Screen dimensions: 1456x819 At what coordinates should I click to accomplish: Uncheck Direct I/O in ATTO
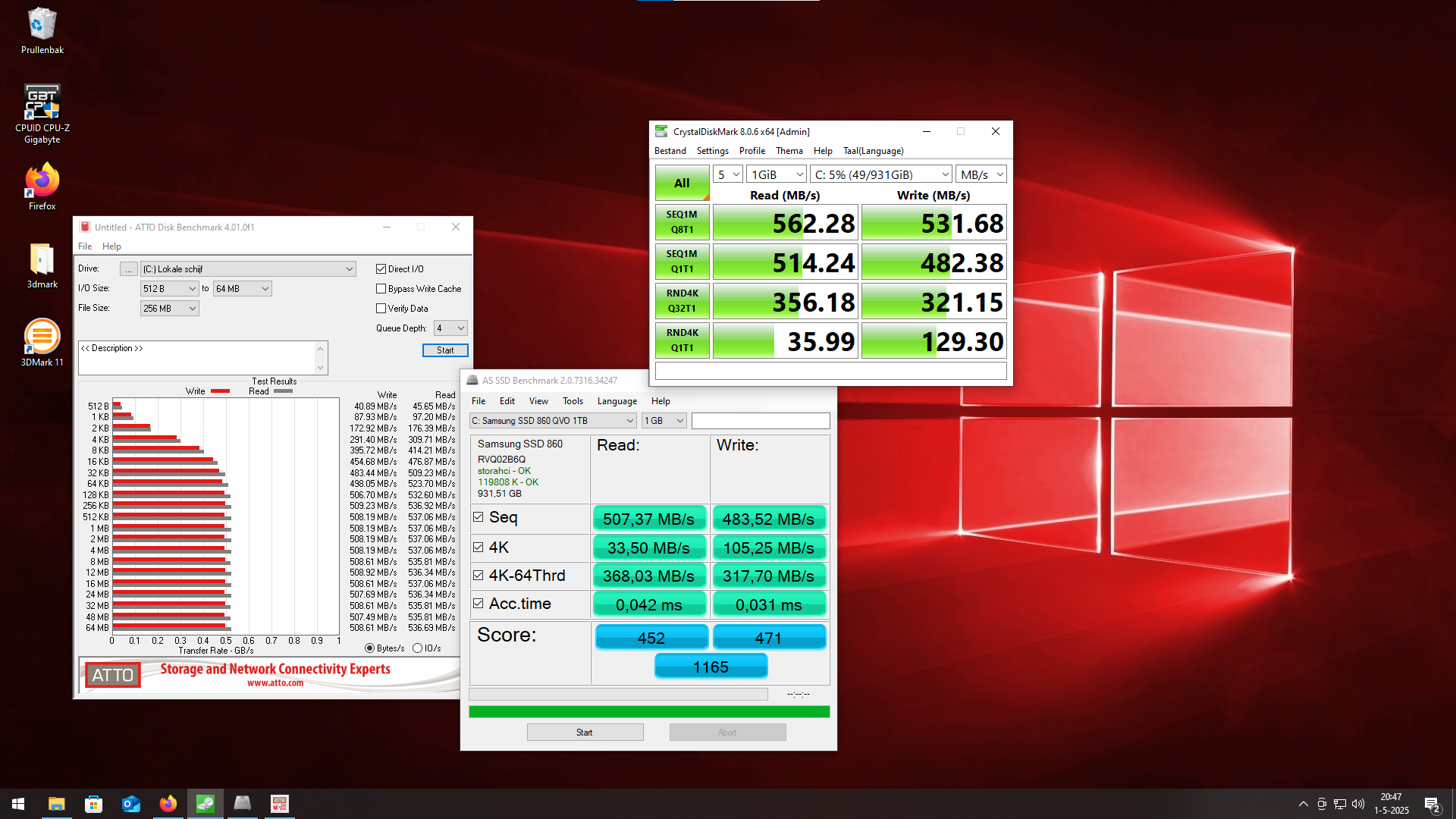point(381,268)
